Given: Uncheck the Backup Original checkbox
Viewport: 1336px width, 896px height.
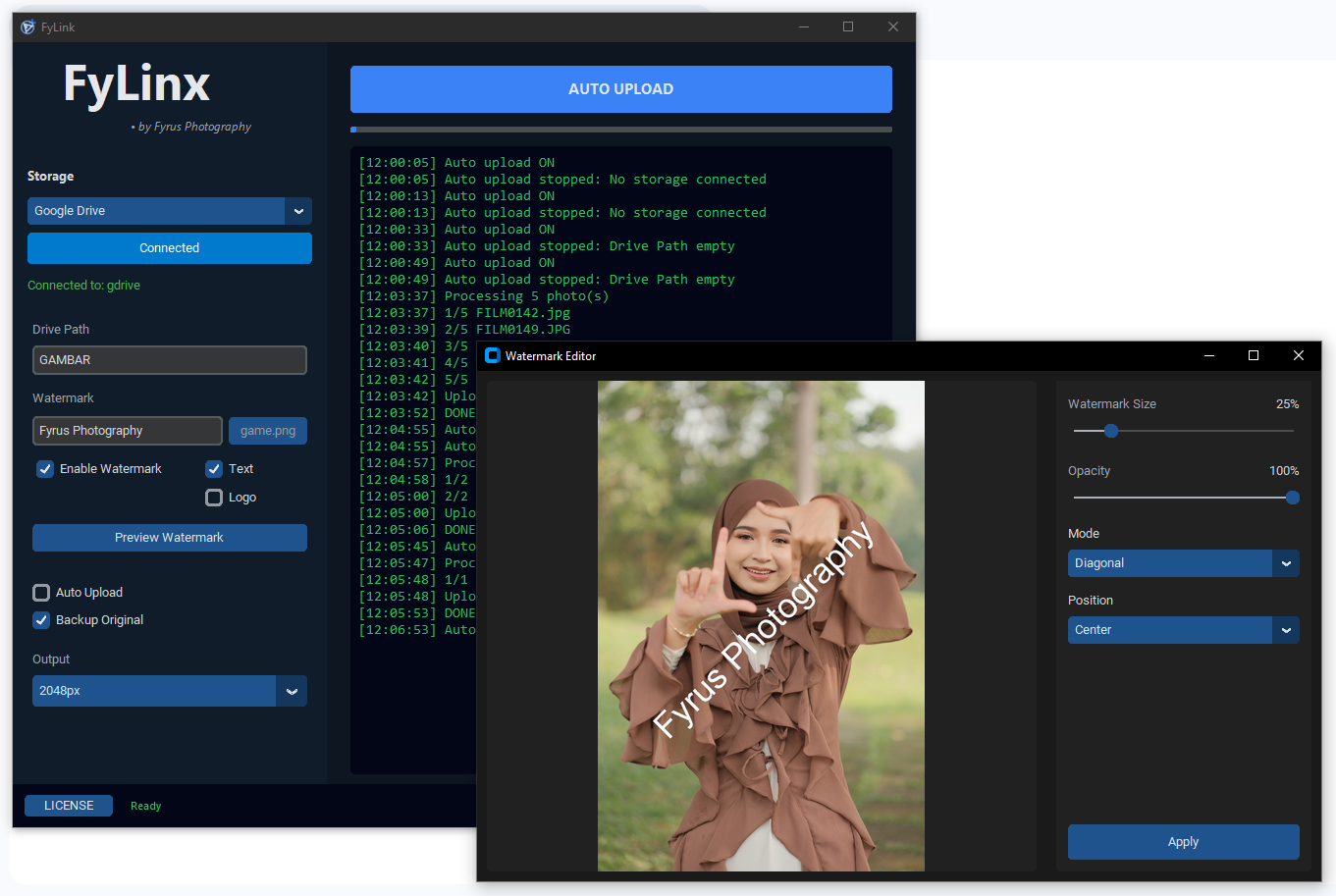Looking at the screenshot, I should [41, 620].
